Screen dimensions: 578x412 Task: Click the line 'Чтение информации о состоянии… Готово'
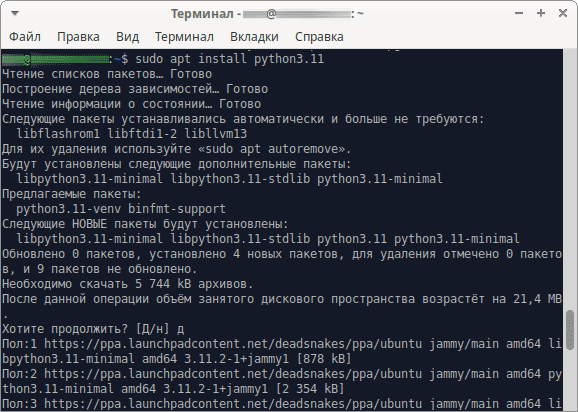pyautogui.click(x=132, y=104)
